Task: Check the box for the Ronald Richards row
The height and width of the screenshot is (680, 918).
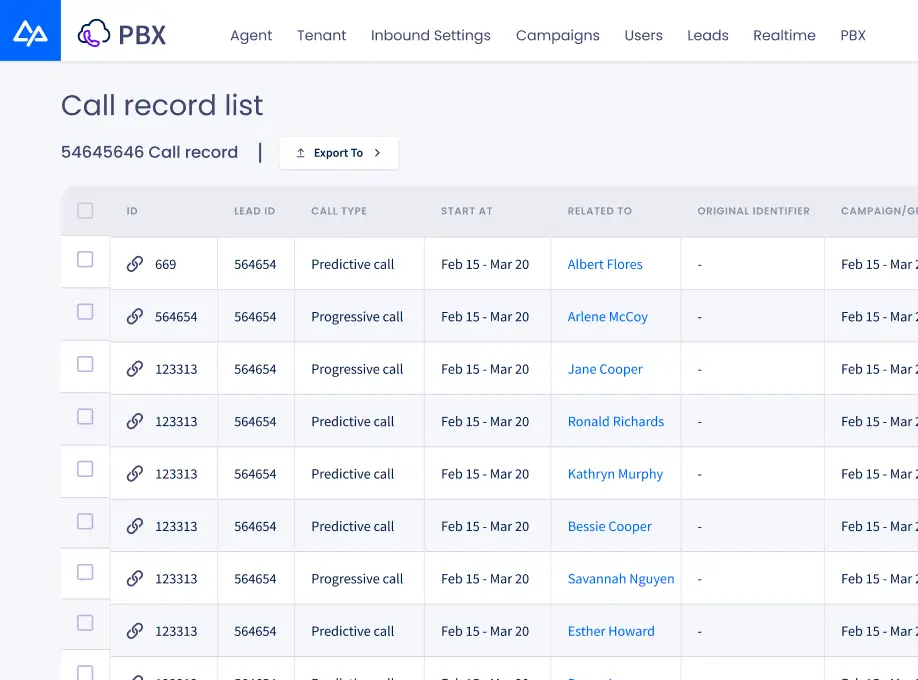Action: tap(85, 416)
